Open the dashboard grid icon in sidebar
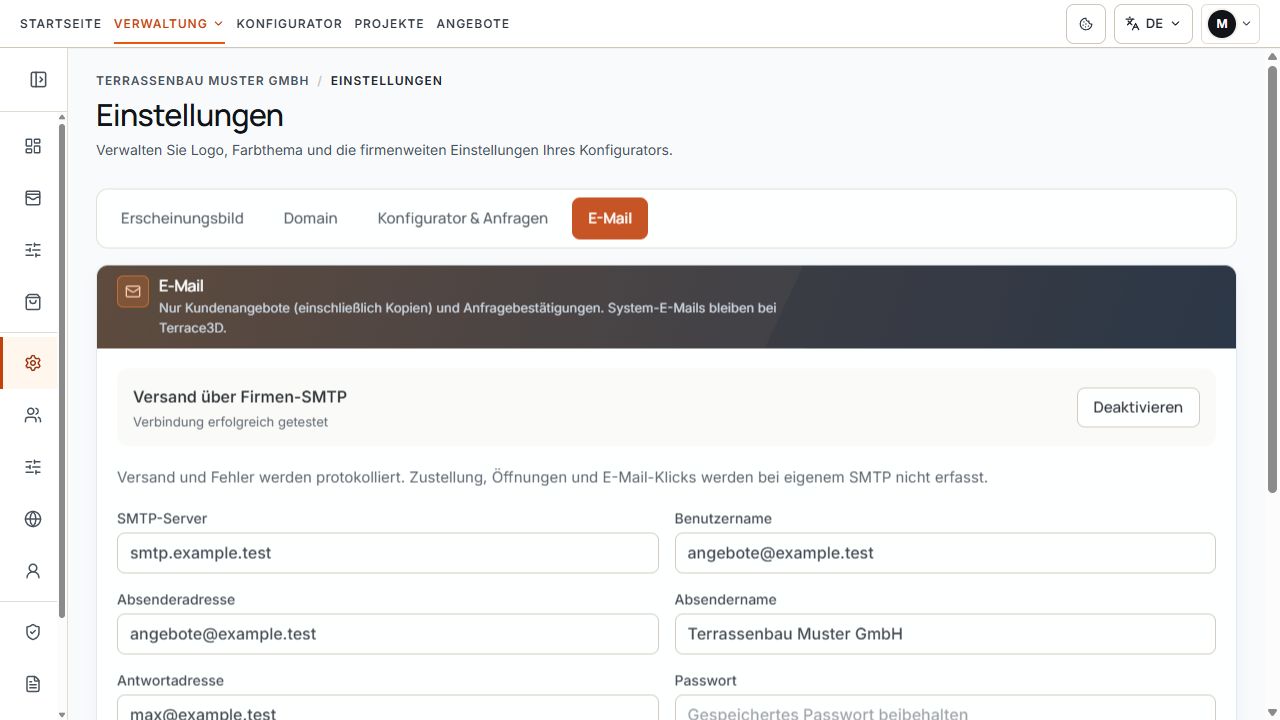The height and width of the screenshot is (720, 1280). point(33,146)
